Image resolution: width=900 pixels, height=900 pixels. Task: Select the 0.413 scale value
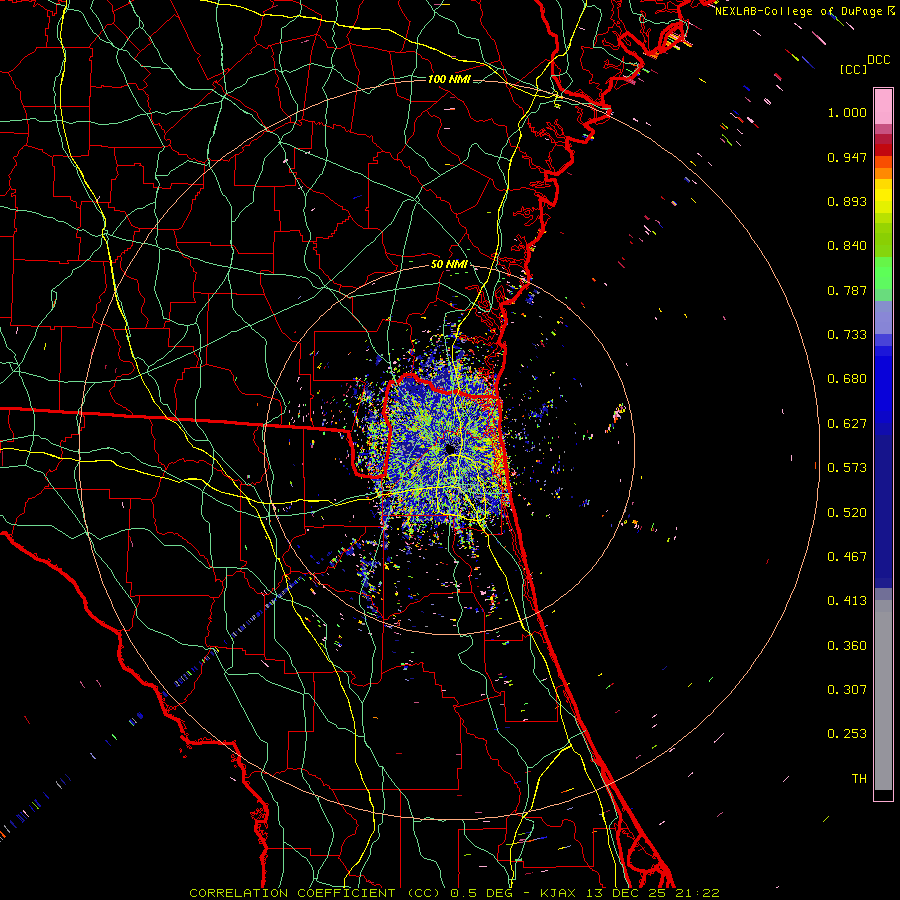click(847, 601)
